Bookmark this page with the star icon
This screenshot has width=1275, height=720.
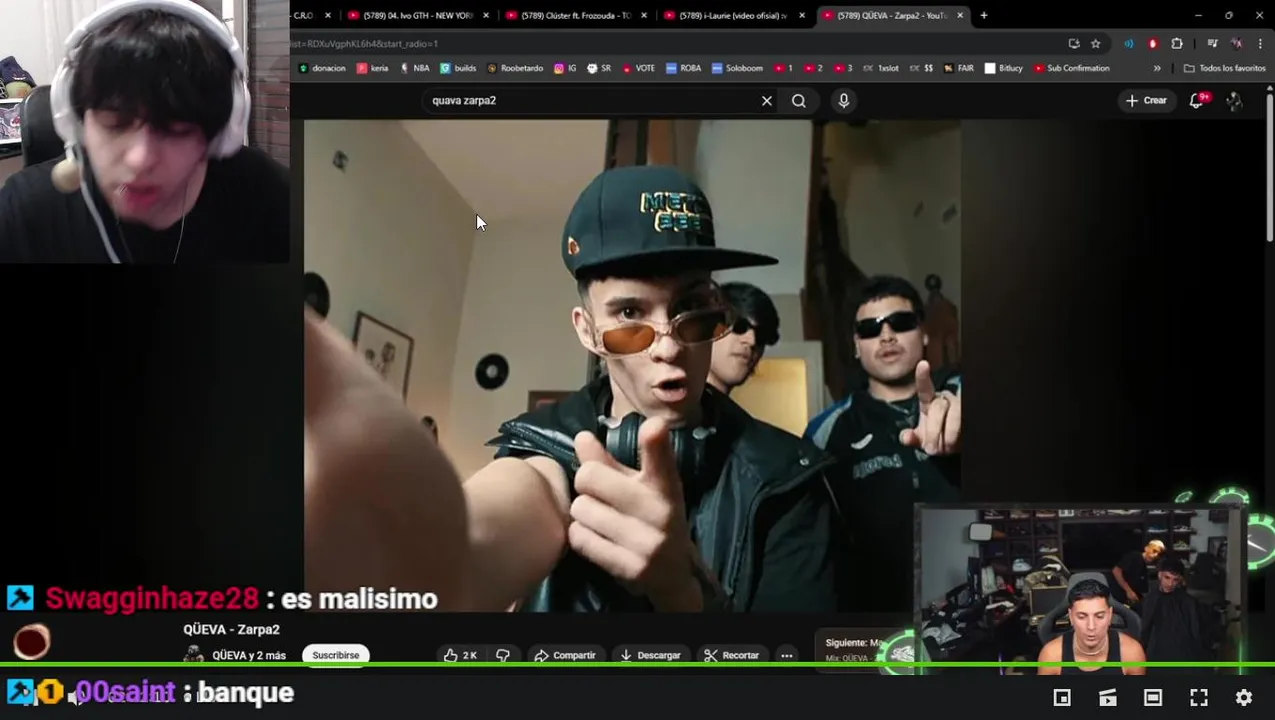pos(1096,44)
